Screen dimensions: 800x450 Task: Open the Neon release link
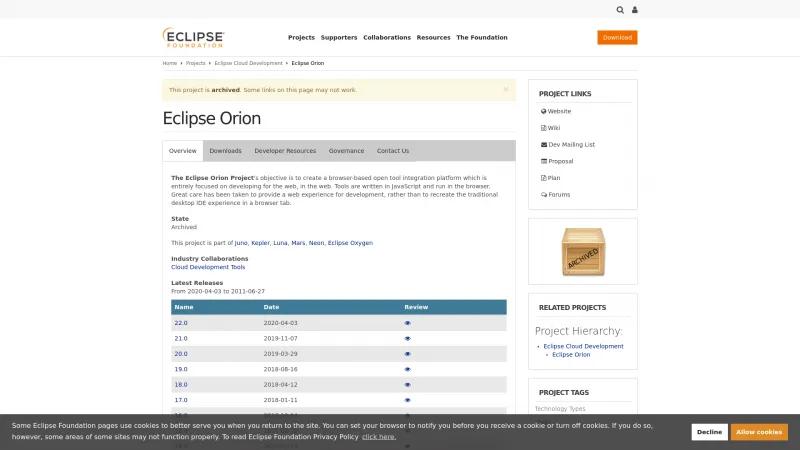(x=316, y=243)
